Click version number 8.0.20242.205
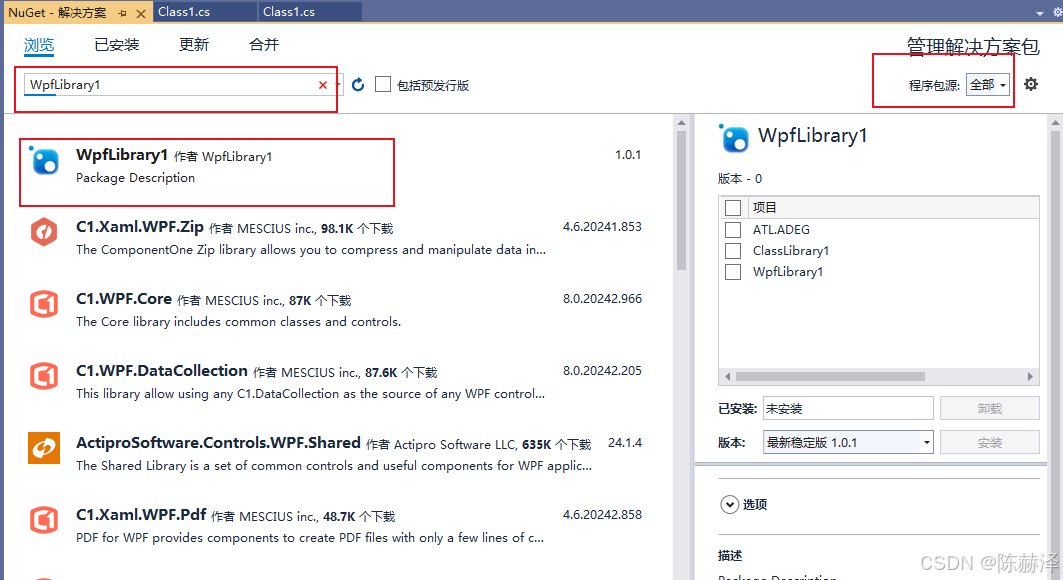This screenshot has height=580, width=1063. click(602, 371)
